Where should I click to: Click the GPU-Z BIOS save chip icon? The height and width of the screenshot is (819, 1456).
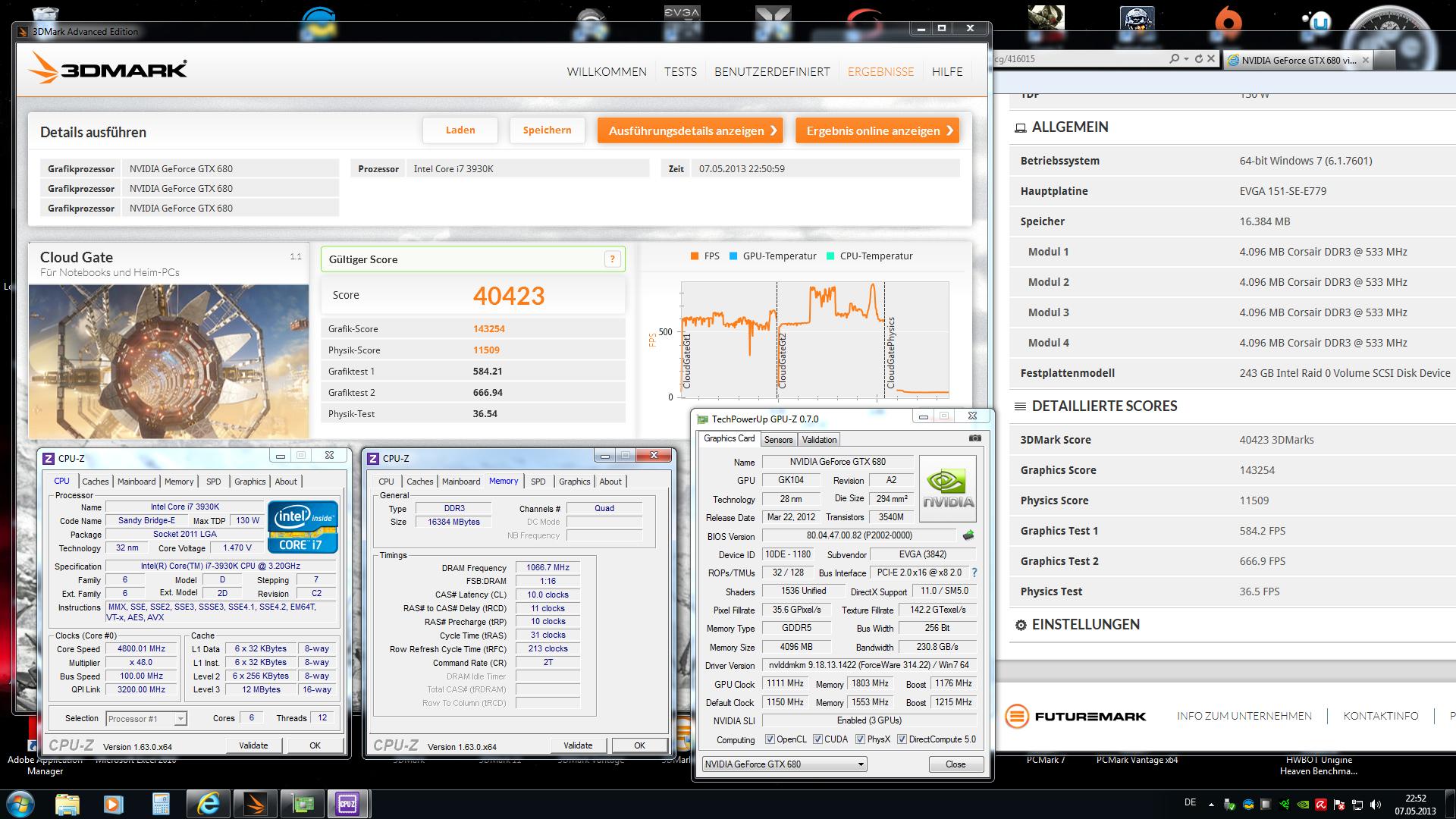(x=968, y=535)
